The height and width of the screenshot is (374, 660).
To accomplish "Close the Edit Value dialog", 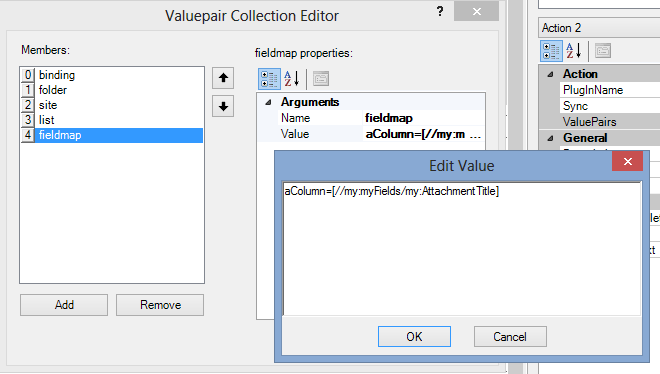I will (628, 162).
